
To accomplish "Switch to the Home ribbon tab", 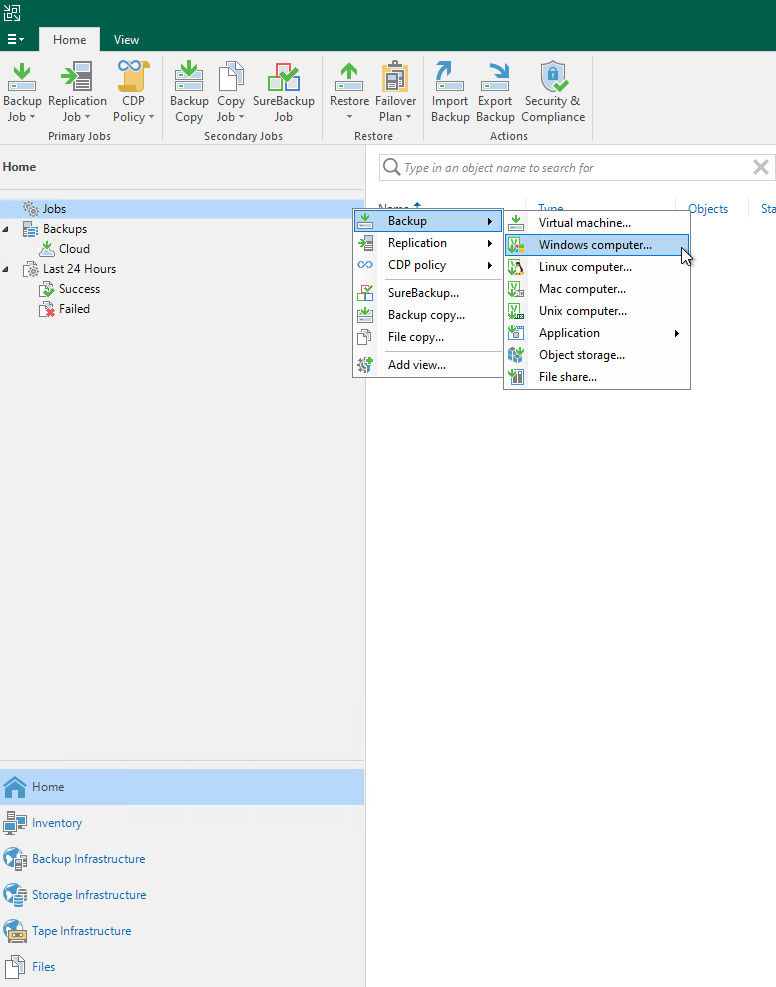I will tap(69, 40).
